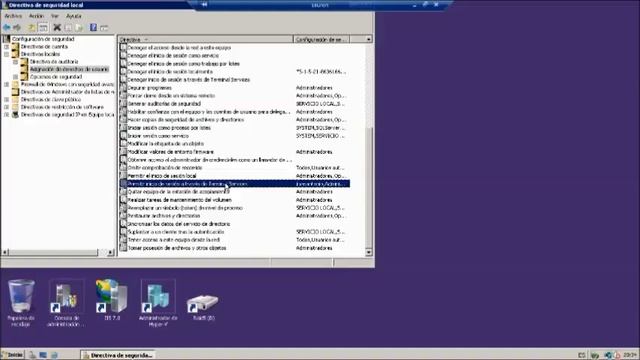This screenshot has height=360, width=640.
Task: Click the Back arrow in the toolbar
Action: tap(7, 27)
